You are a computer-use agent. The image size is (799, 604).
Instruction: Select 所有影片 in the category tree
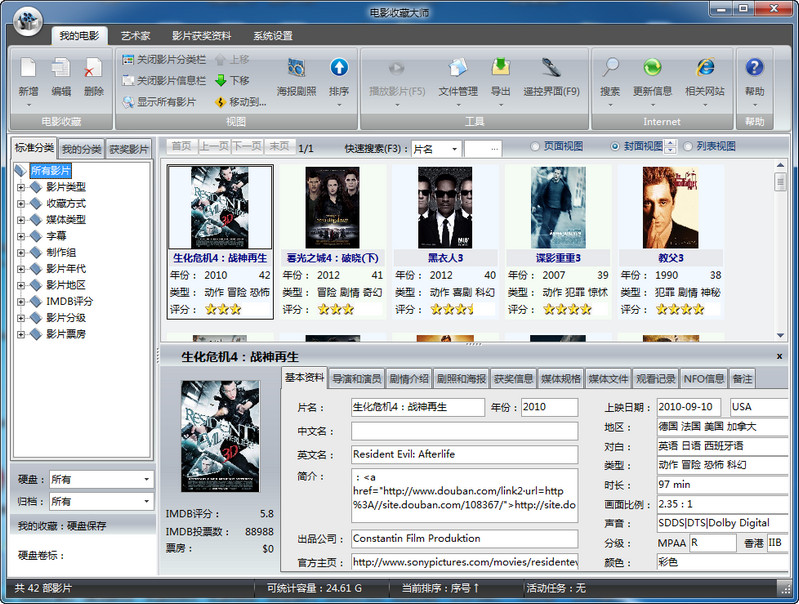(x=50, y=171)
